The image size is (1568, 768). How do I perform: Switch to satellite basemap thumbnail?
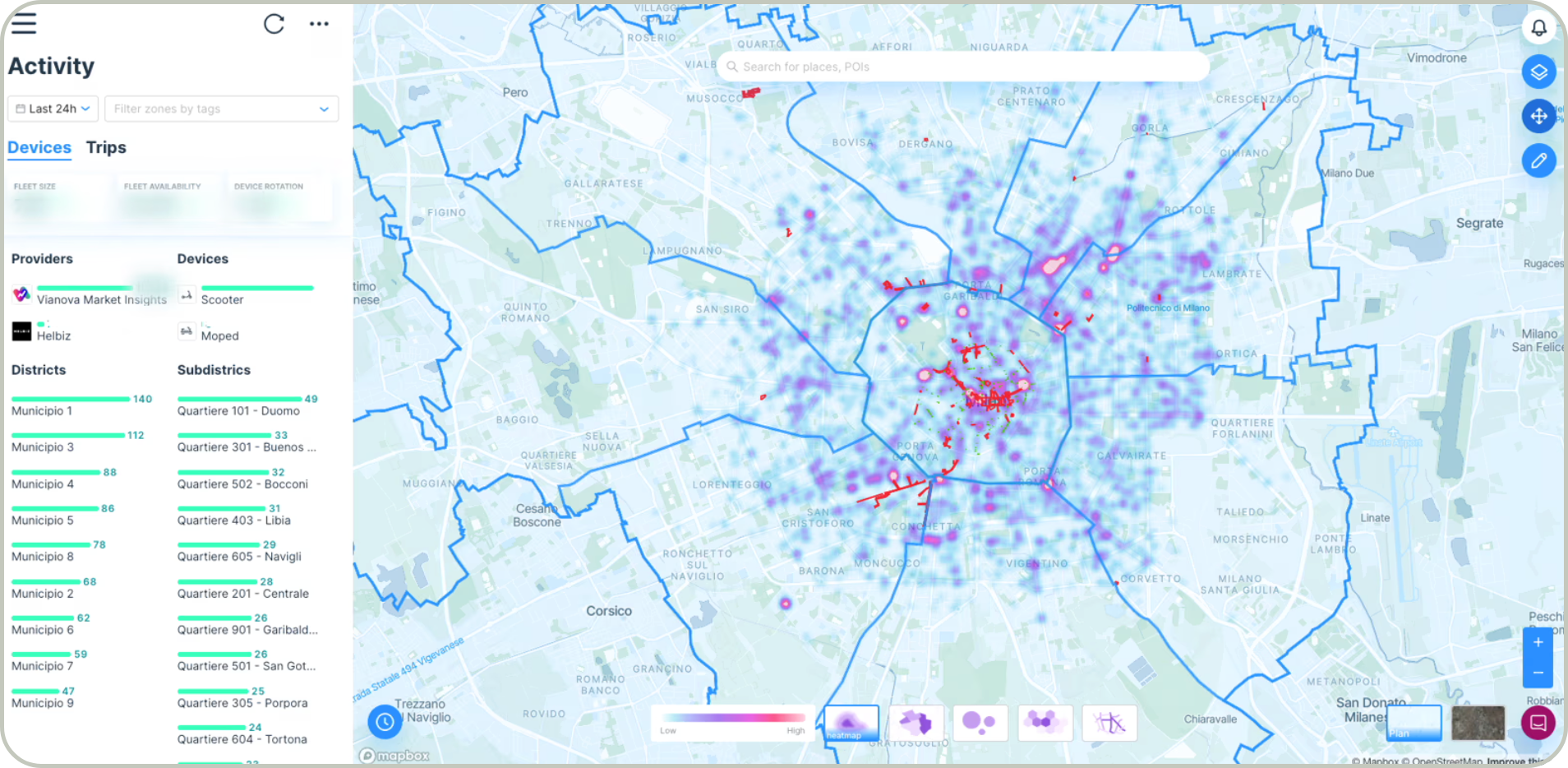(x=1478, y=723)
